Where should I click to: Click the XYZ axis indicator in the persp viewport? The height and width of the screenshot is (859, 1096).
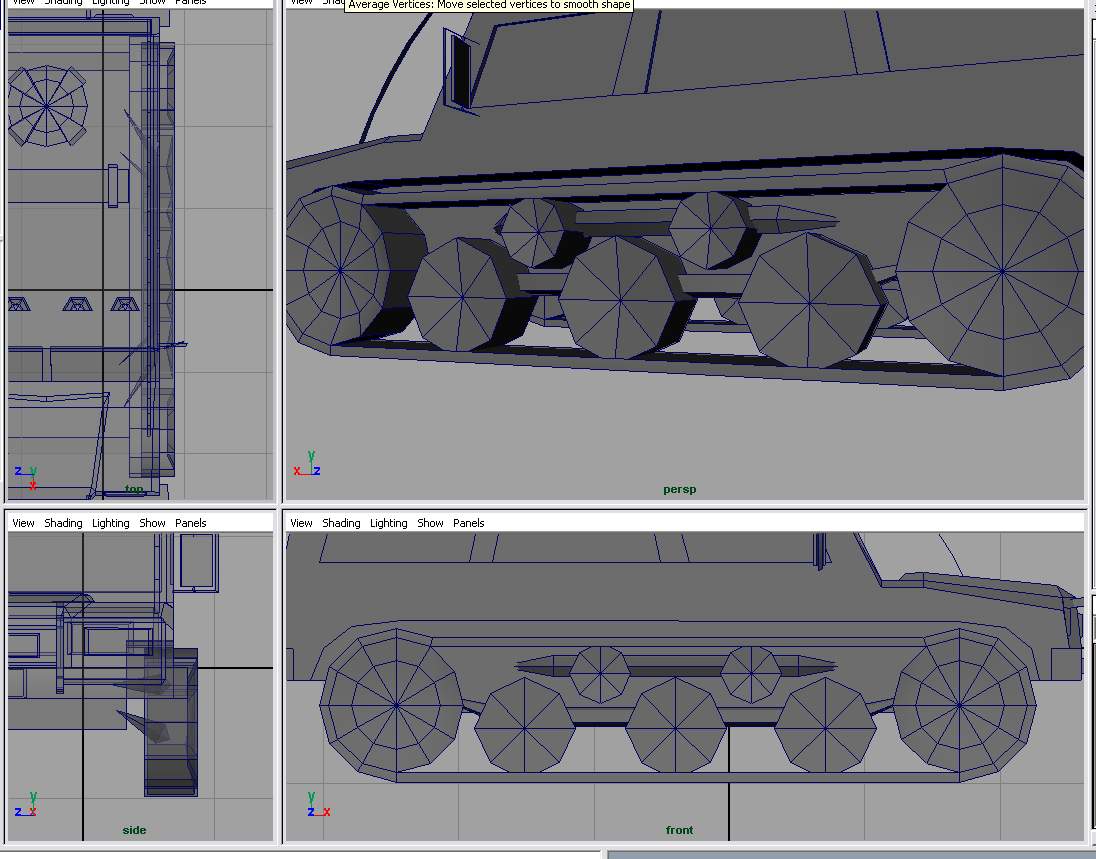tap(307, 464)
